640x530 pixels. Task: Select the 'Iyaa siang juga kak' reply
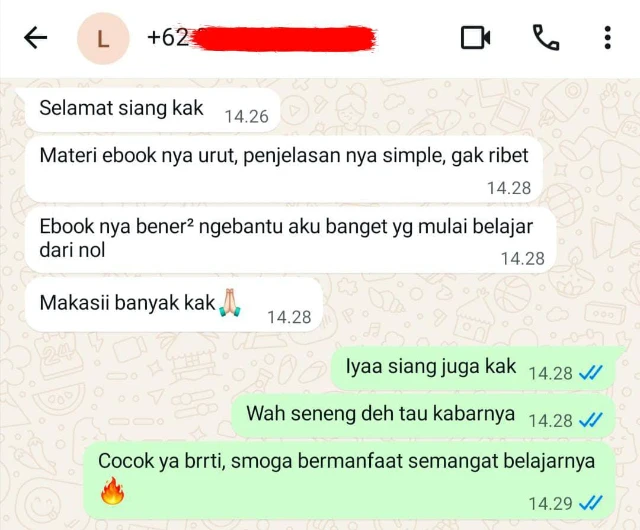(473, 368)
